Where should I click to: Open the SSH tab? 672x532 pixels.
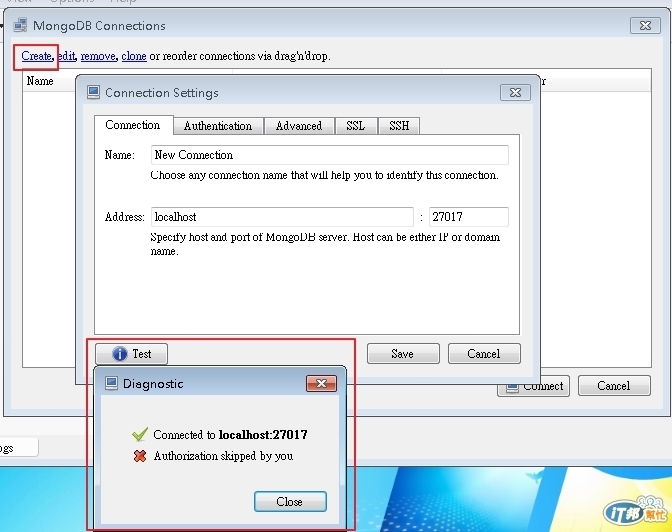(x=399, y=126)
